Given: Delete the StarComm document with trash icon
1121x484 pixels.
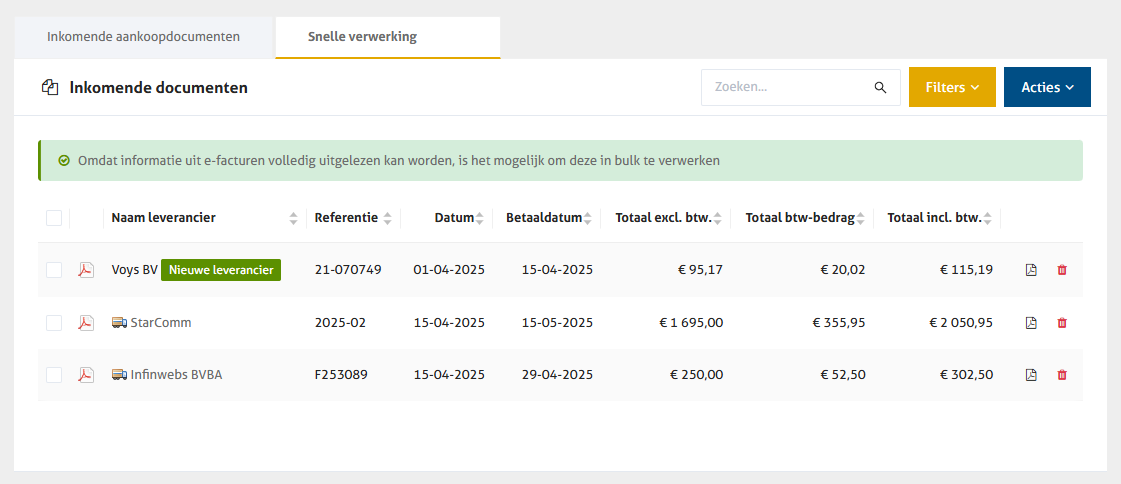Looking at the screenshot, I should [x=1062, y=323].
